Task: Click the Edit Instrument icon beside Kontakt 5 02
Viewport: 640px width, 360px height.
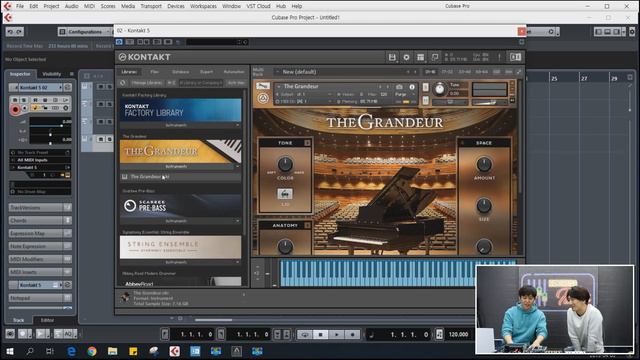Action: 68,87
